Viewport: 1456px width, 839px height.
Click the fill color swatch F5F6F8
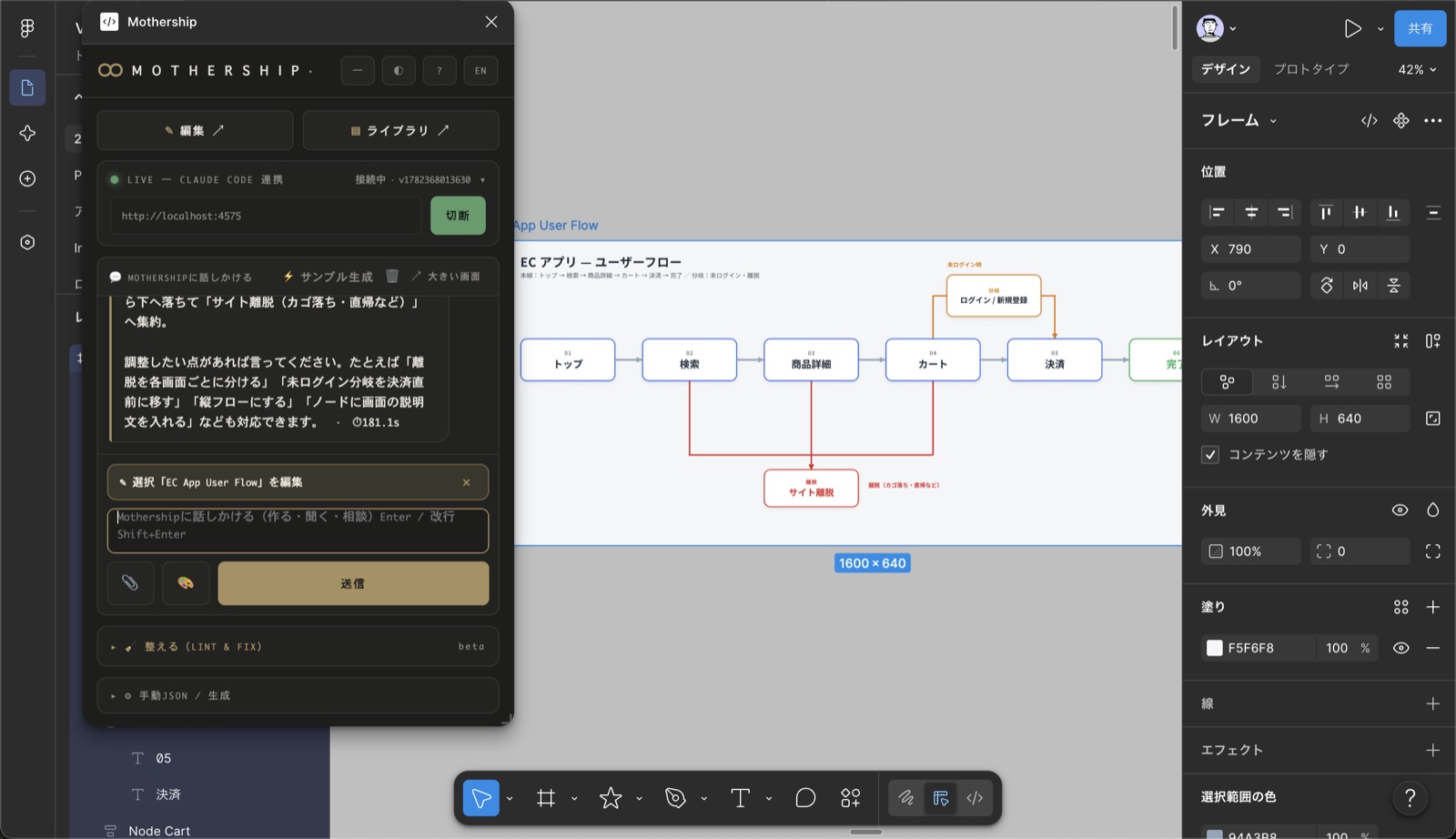(x=1215, y=648)
